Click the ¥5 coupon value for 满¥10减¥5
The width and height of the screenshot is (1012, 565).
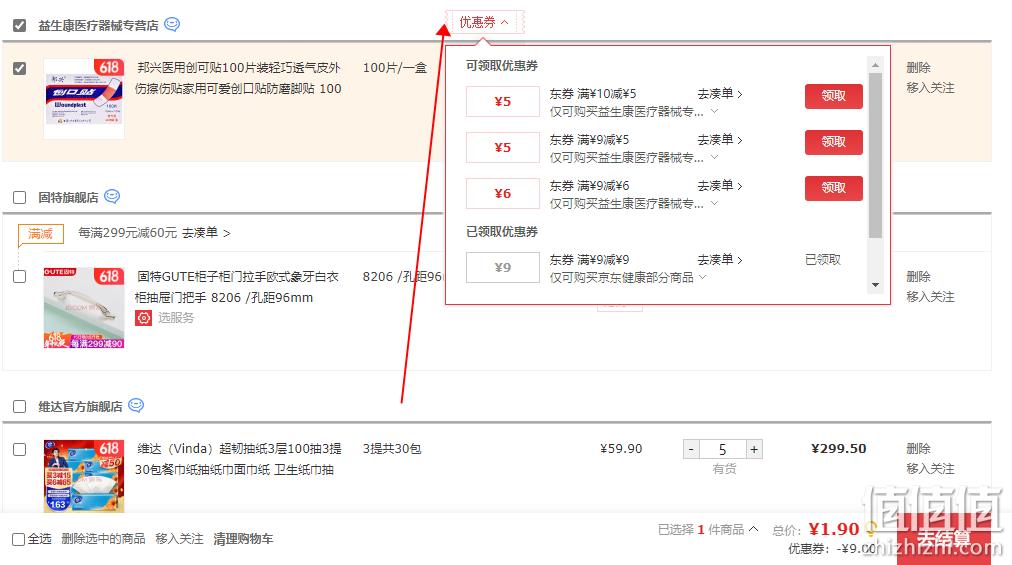[x=503, y=101]
